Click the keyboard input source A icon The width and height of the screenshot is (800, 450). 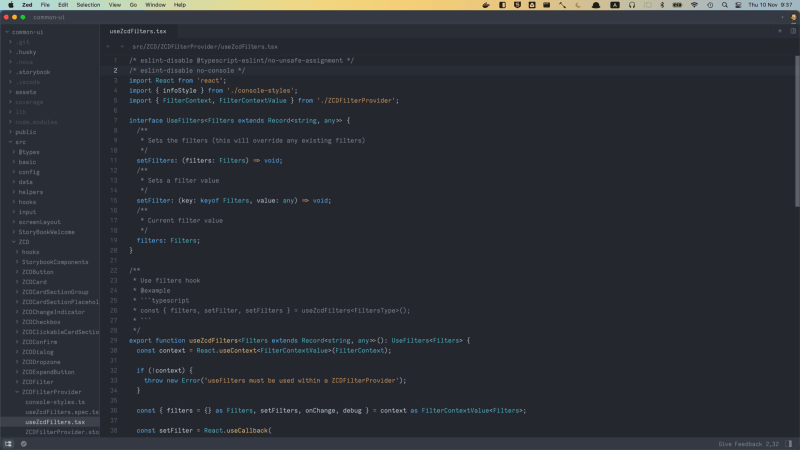pyautogui.click(x=615, y=5)
